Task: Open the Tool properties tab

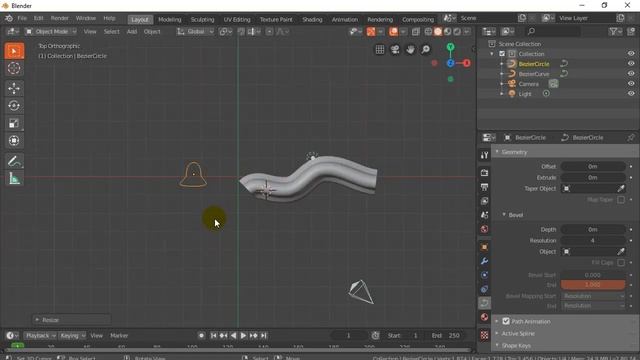Action: [484, 155]
